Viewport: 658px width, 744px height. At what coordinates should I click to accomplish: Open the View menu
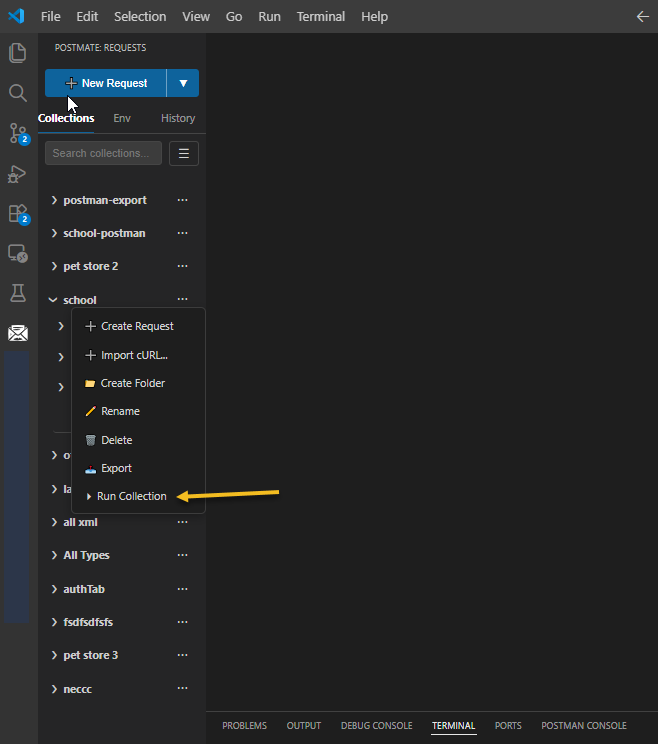click(x=196, y=17)
